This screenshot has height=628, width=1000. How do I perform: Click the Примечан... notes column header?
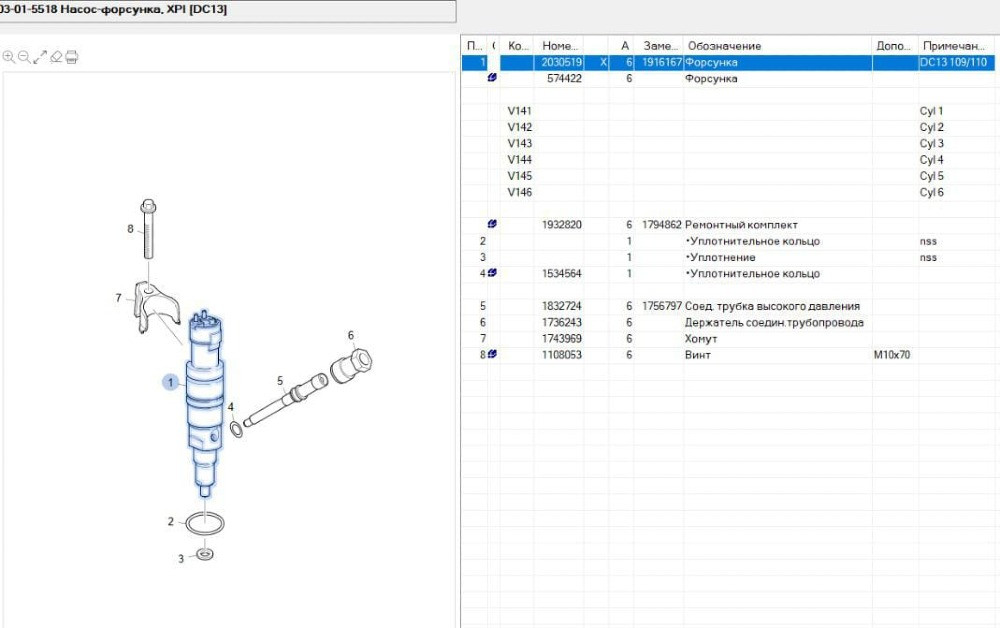956,46
